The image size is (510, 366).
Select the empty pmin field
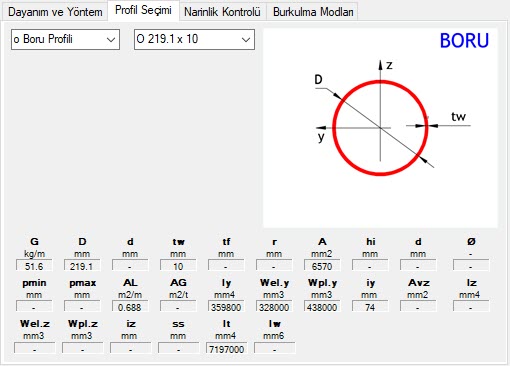[34, 307]
